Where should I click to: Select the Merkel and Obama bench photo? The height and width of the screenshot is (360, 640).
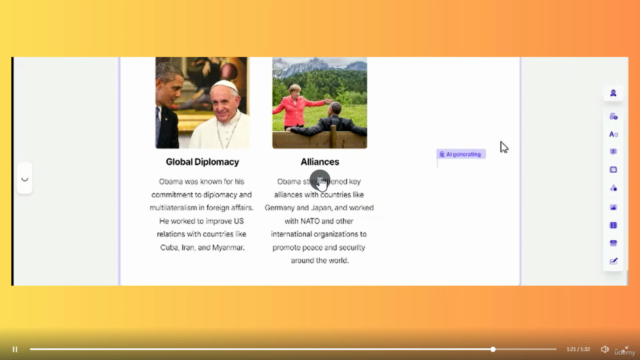pyautogui.click(x=320, y=102)
